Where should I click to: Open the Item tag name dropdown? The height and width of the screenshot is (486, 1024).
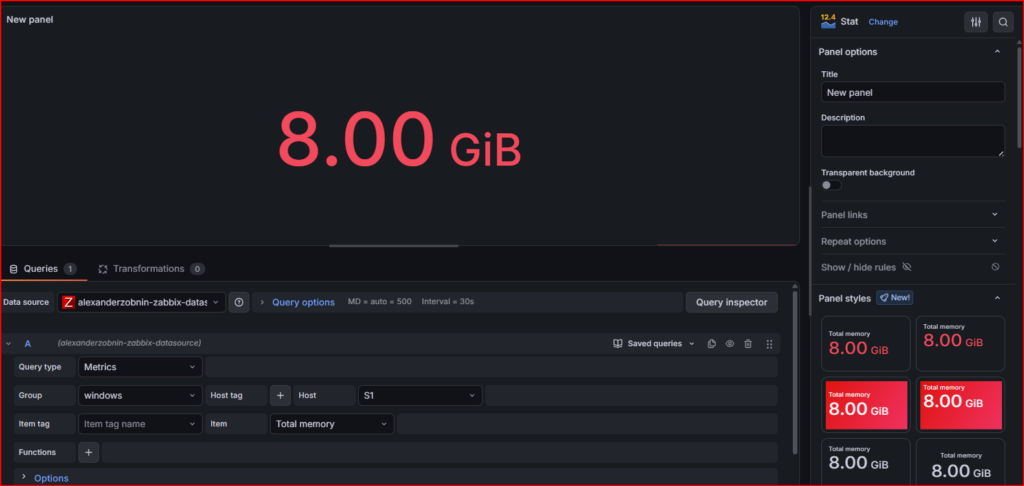point(140,424)
